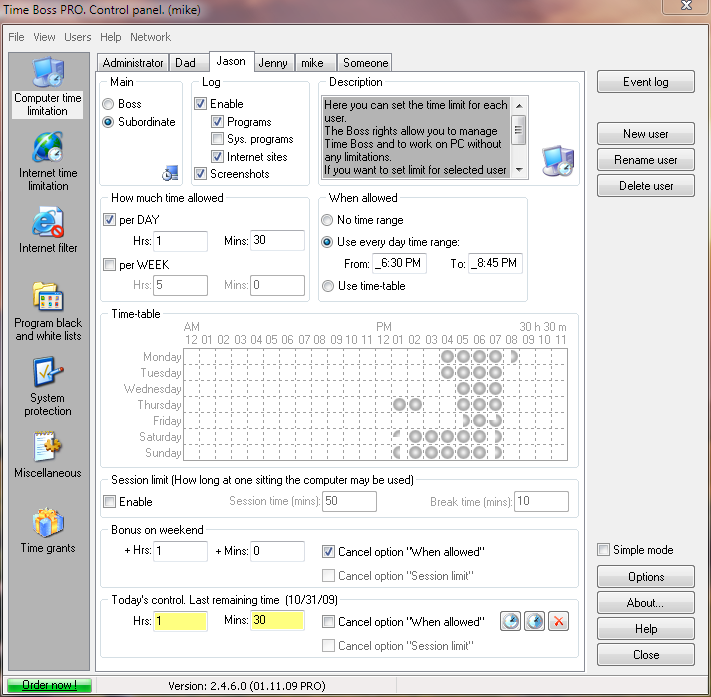Enable Sys. programs logging checkbox
The image size is (711, 697).
click(x=217, y=139)
